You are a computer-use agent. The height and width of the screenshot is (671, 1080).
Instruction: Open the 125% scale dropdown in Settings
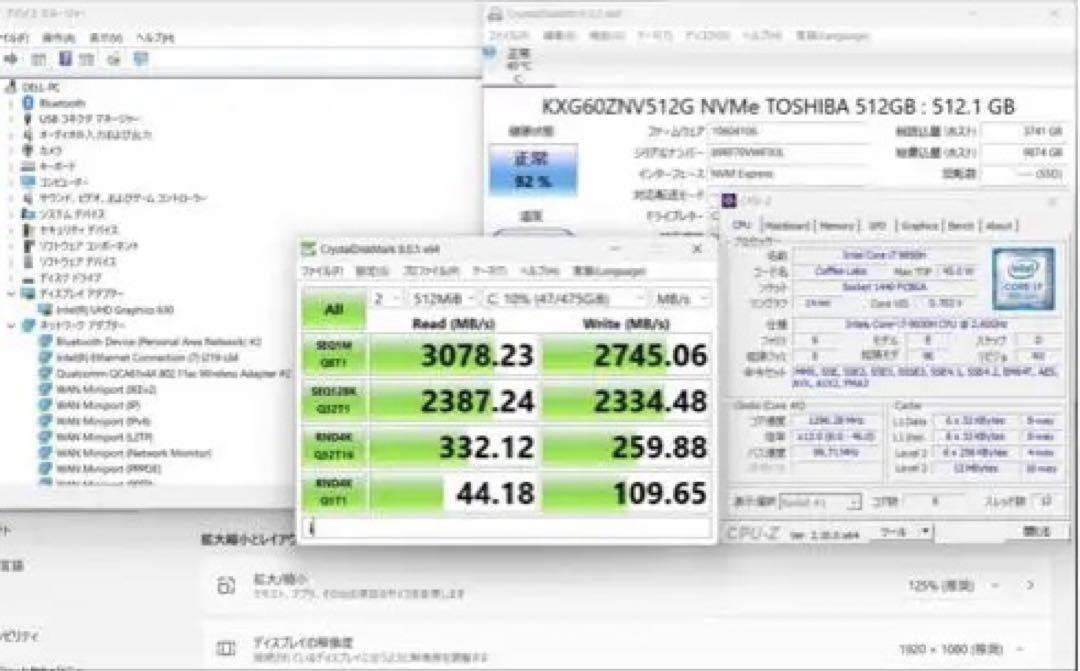(x=953, y=586)
